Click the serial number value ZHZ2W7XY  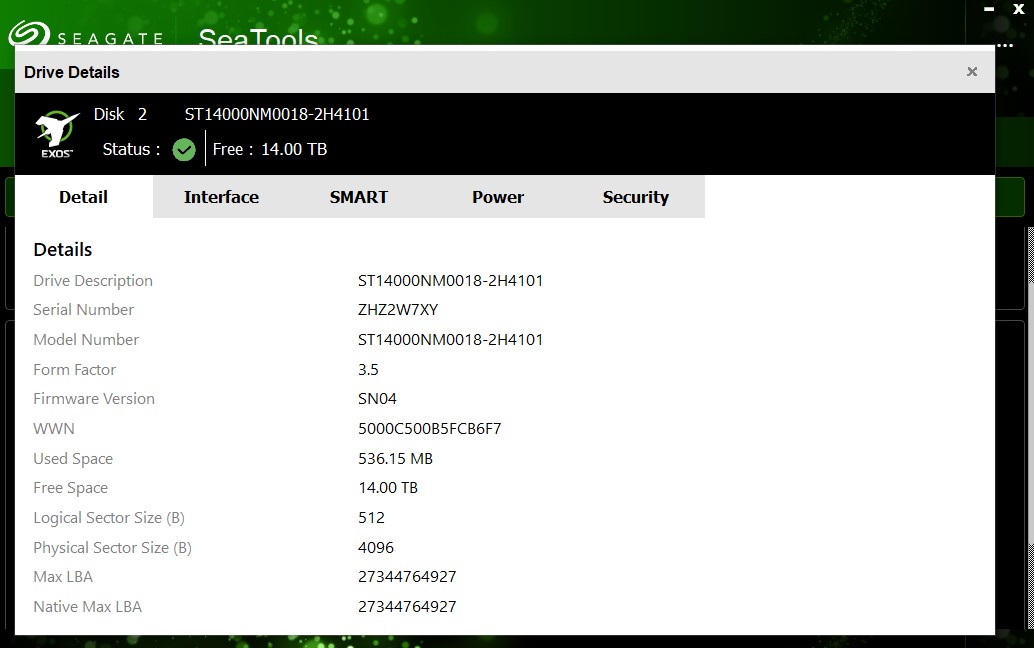[398, 310]
